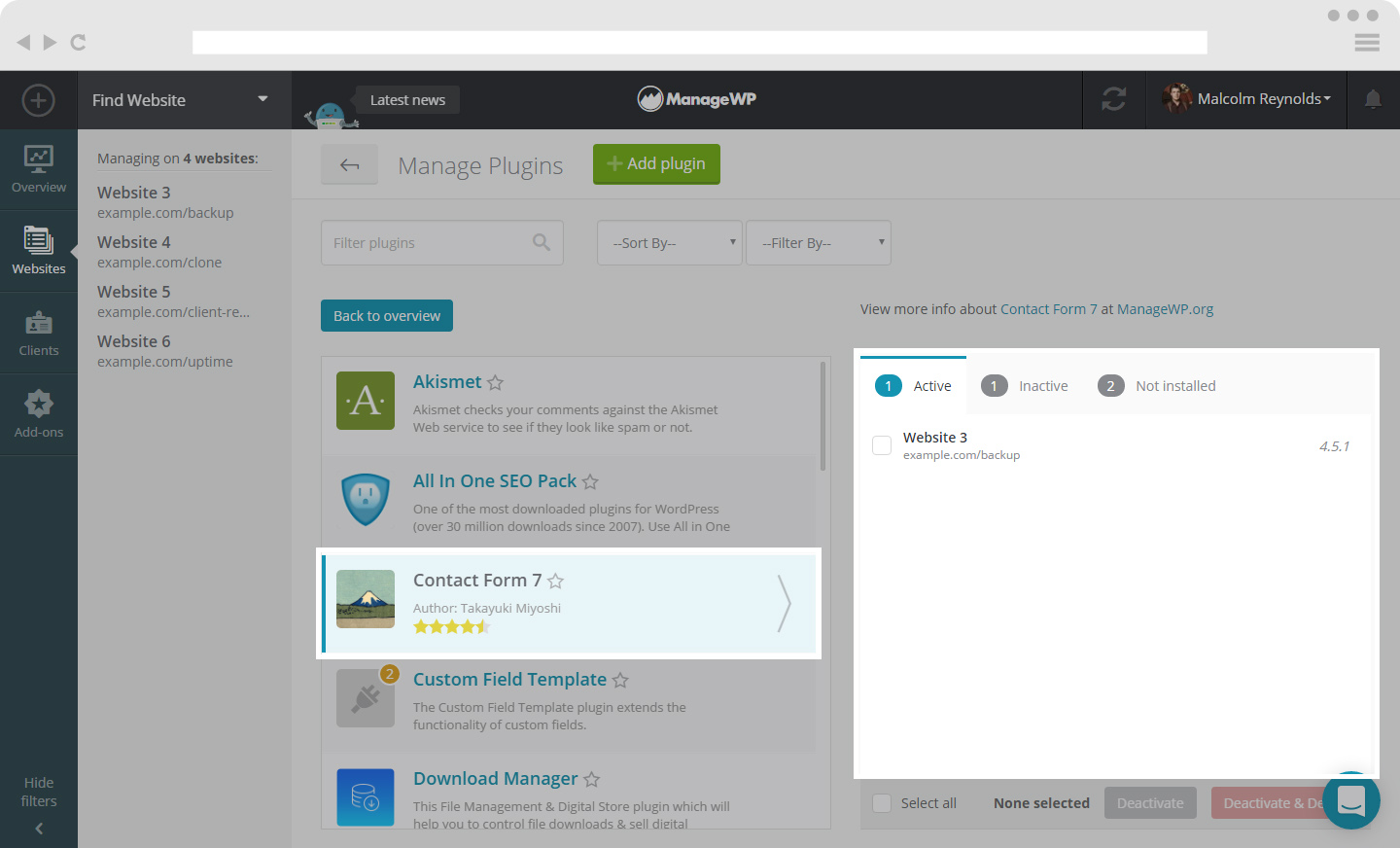Click the Deactivate button
Screen dimensions: 1400x848
pos(1150,803)
